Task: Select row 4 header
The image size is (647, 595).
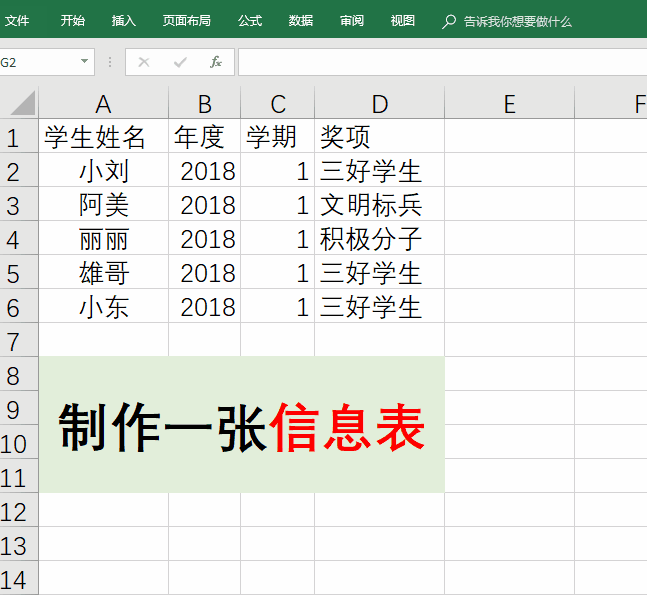Action: (19, 238)
